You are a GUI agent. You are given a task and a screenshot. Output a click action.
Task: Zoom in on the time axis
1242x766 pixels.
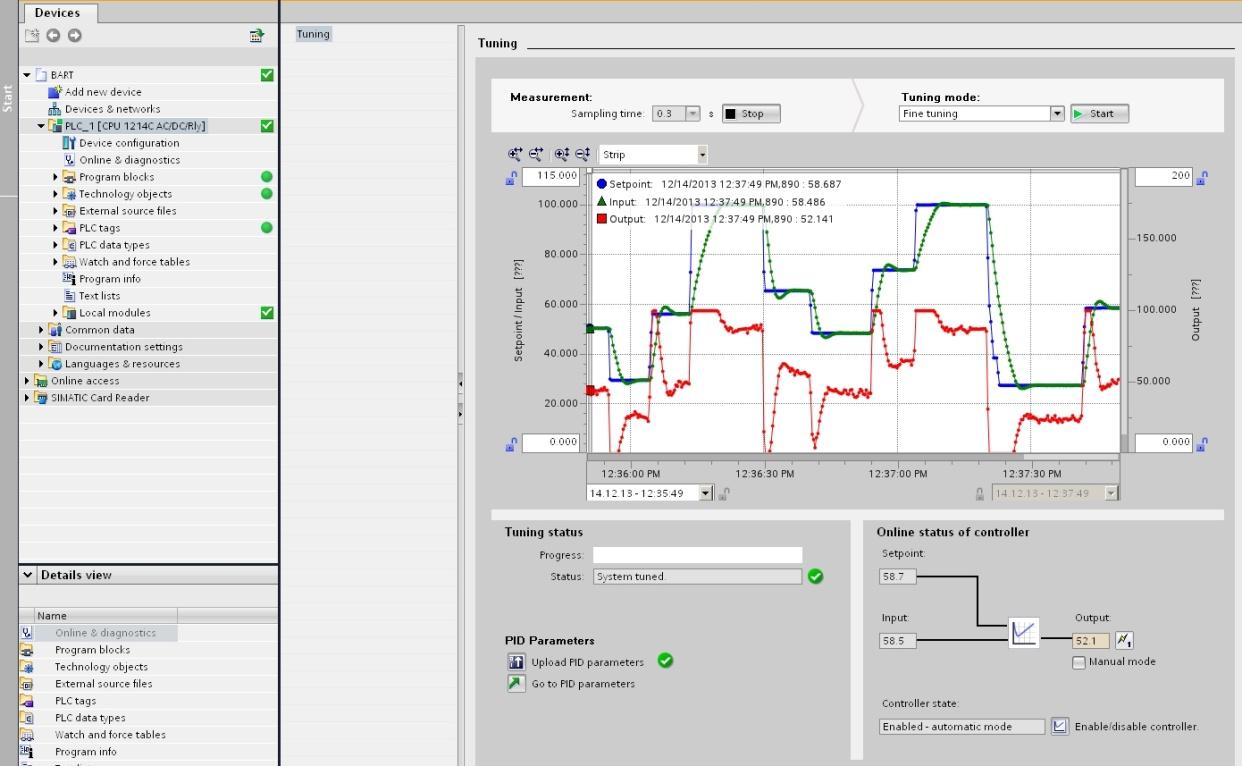click(x=515, y=154)
